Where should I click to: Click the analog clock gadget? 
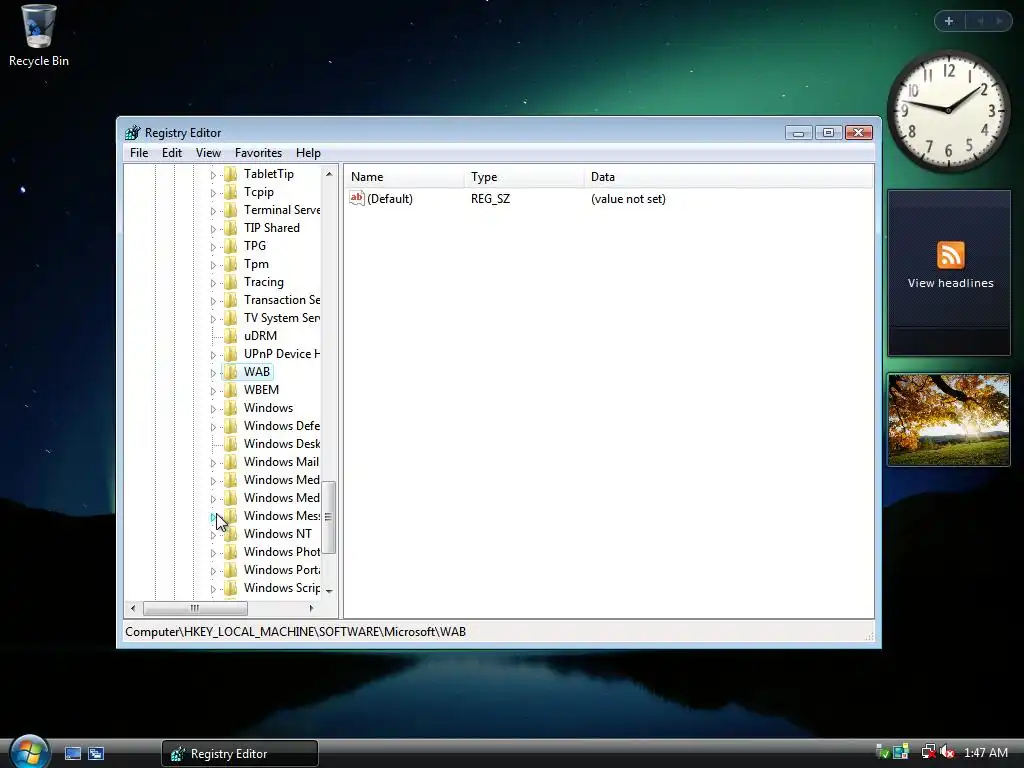[x=949, y=110]
